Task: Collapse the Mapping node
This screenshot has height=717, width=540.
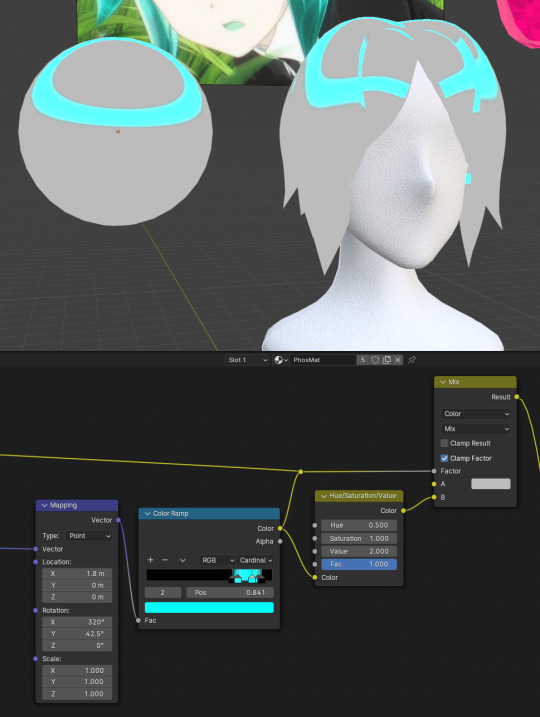Action: (44, 505)
